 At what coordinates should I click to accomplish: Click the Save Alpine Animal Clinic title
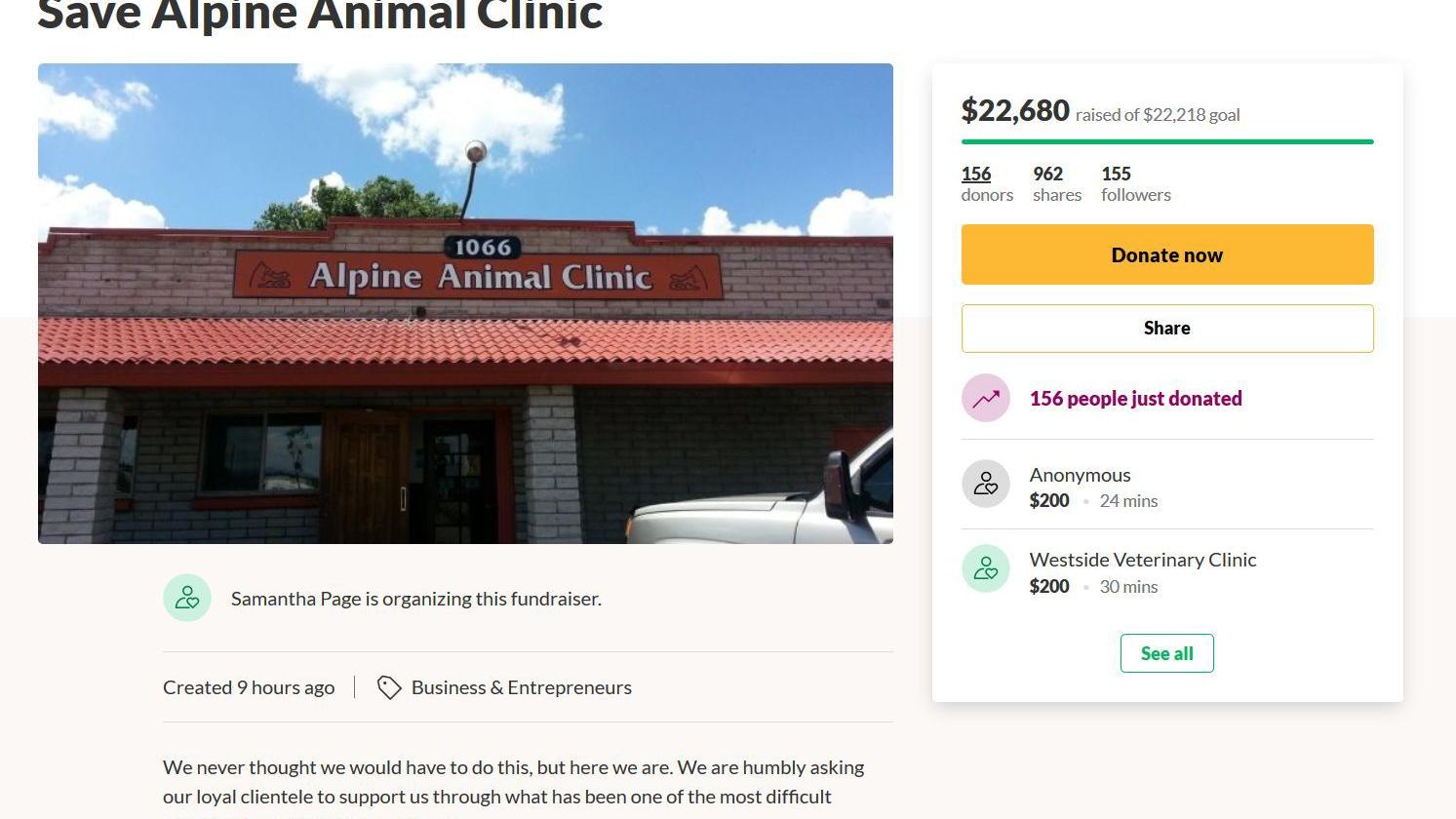pos(320,16)
